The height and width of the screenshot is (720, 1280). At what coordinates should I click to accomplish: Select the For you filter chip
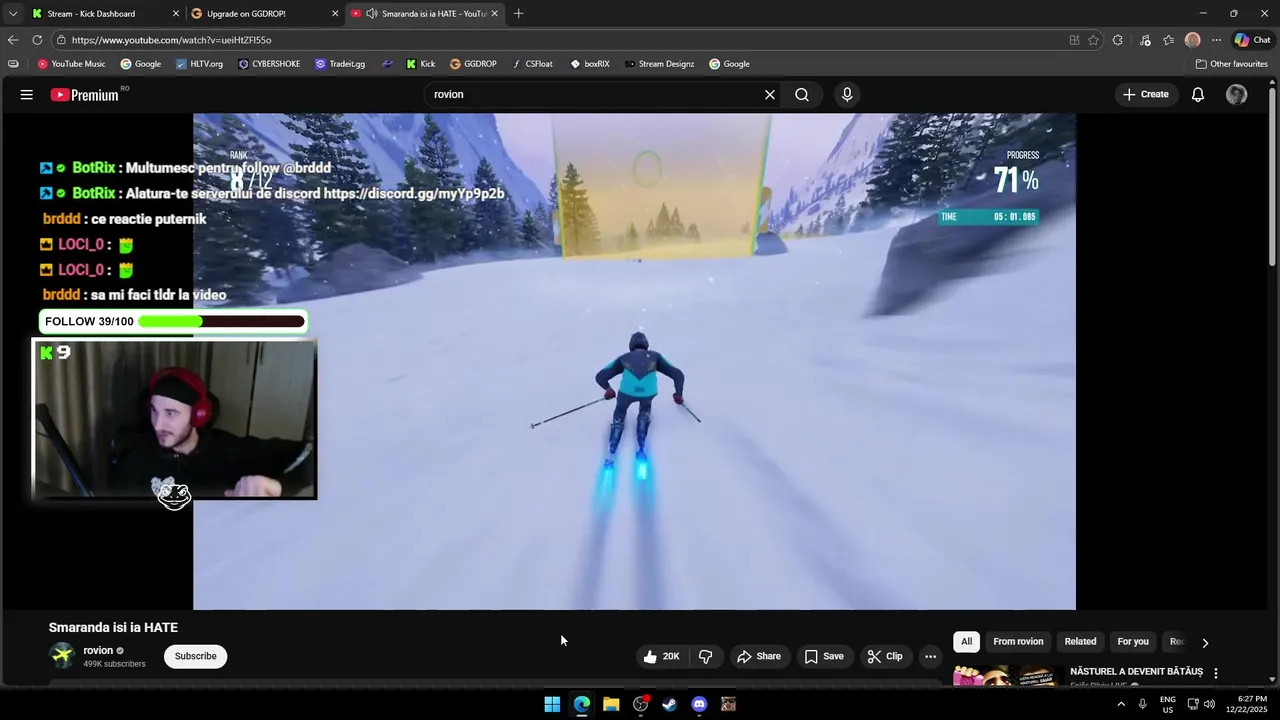(x=1133, y=642)
